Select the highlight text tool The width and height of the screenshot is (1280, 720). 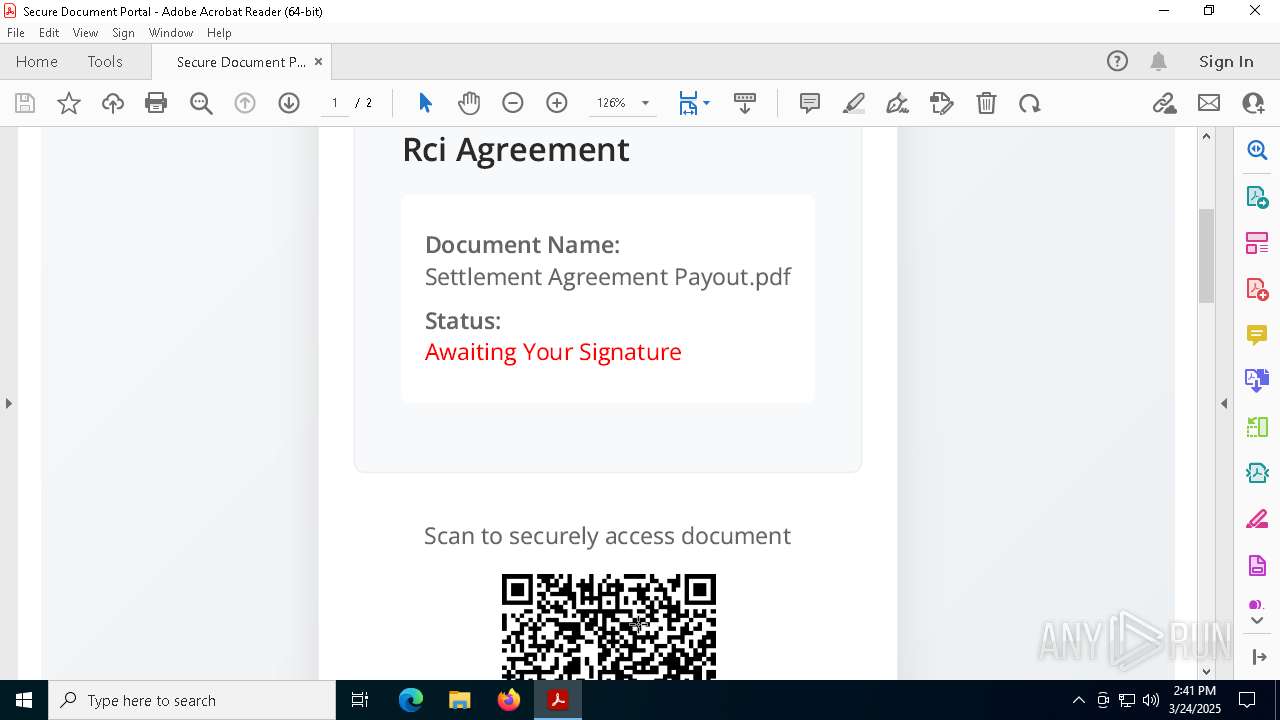854,103
